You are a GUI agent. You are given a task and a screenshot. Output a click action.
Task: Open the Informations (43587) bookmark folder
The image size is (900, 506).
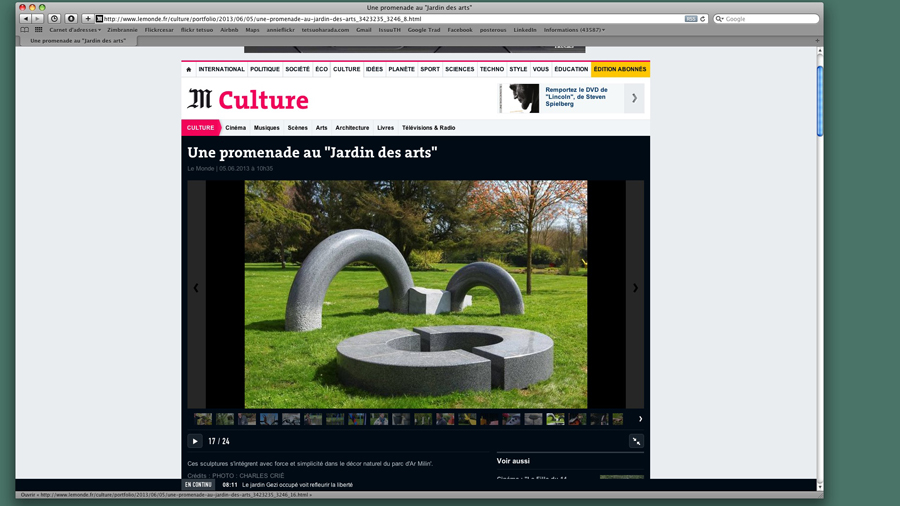[x=574, y=30]
